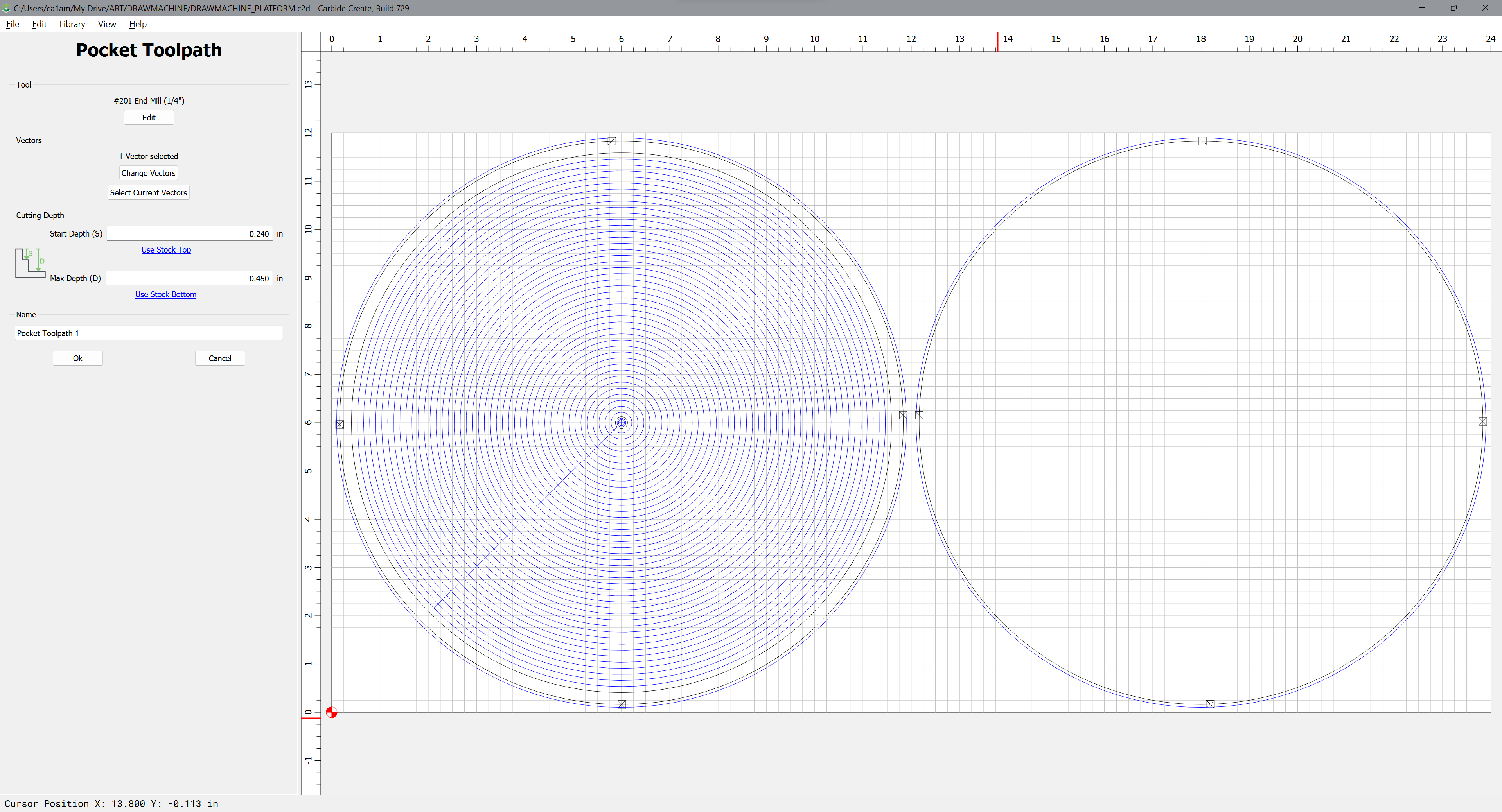1502x812 pixels.
Task: Click the Ok button to confirm toolpath
Action: (78, 358)
